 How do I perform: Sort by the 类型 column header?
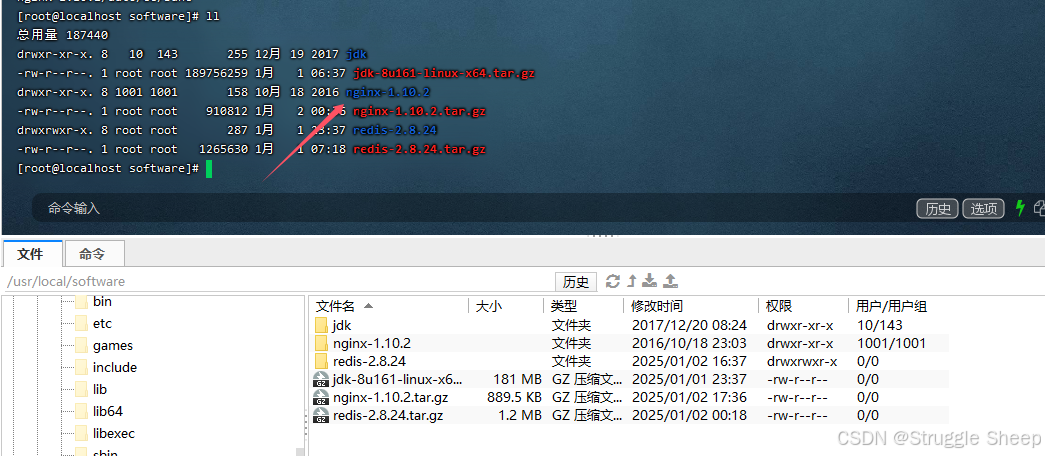(584, 306)
